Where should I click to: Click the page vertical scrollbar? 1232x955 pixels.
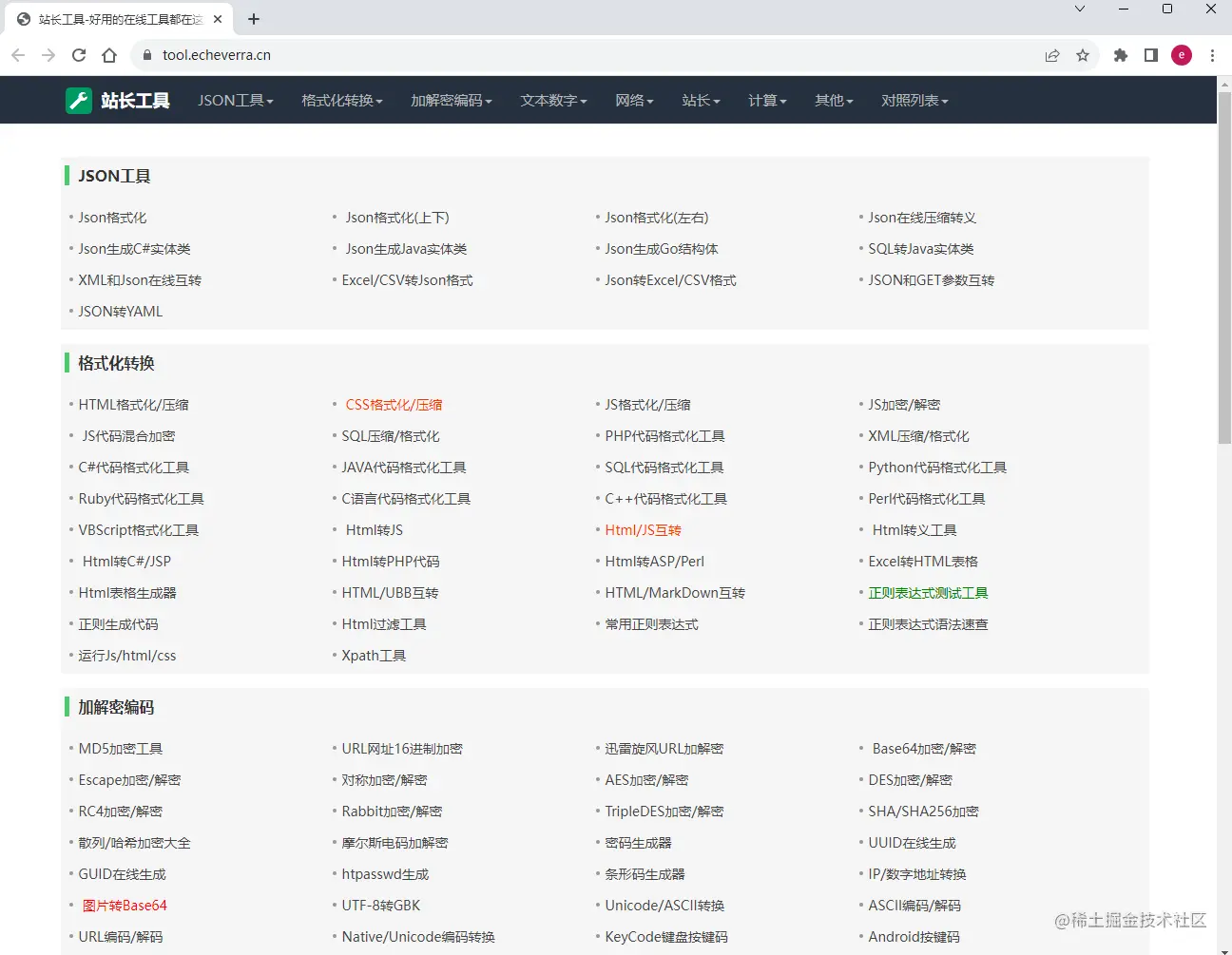pyautogui.click(x=1224, y=268)
